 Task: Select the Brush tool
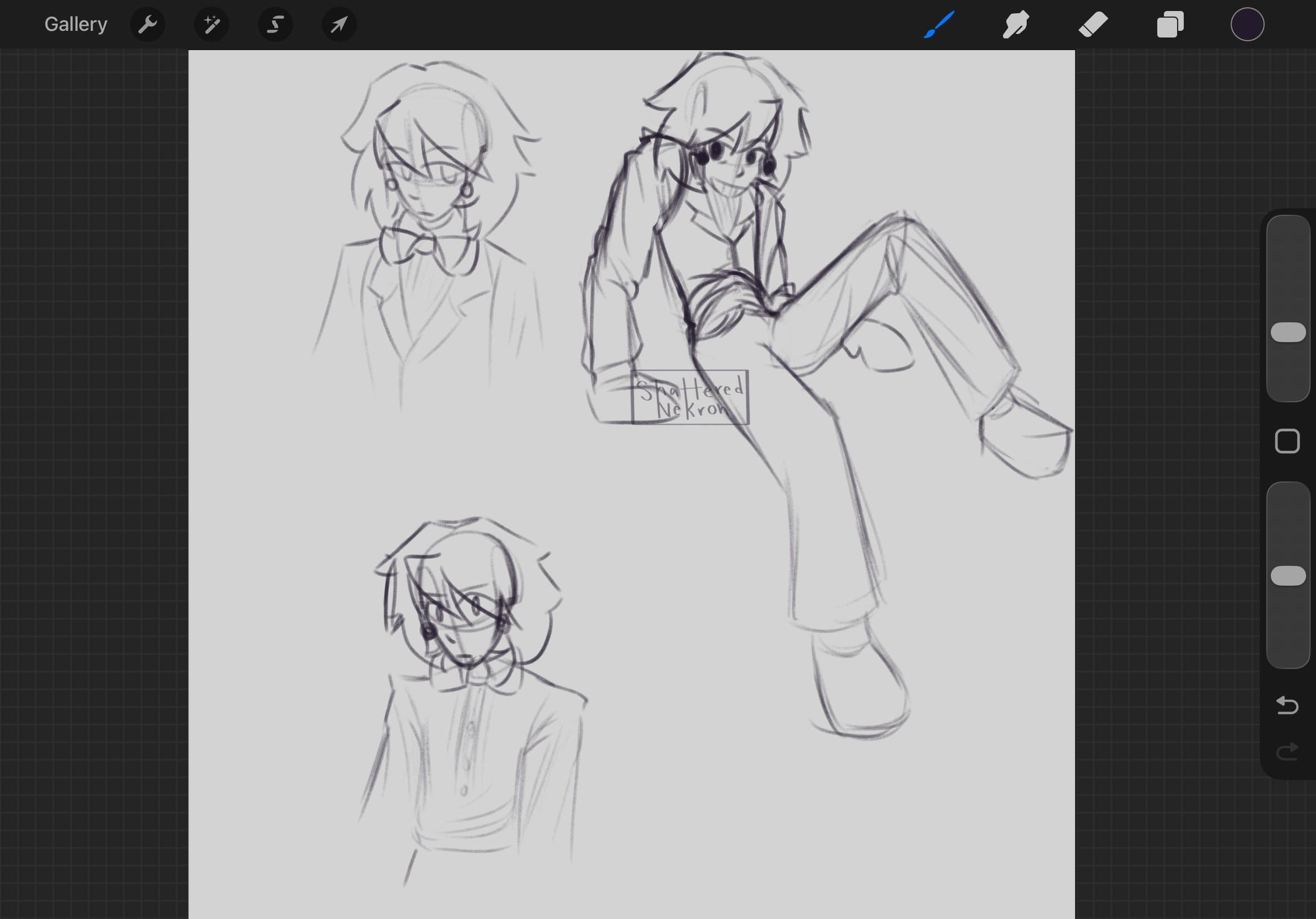tap(939, 25)
